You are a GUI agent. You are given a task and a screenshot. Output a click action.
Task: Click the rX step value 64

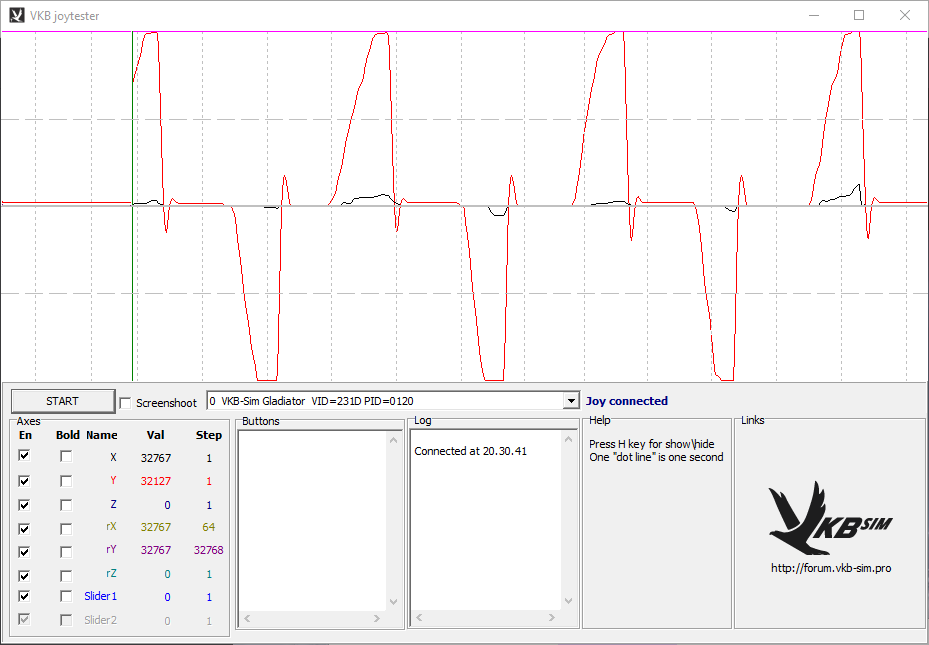coord(209,527)
